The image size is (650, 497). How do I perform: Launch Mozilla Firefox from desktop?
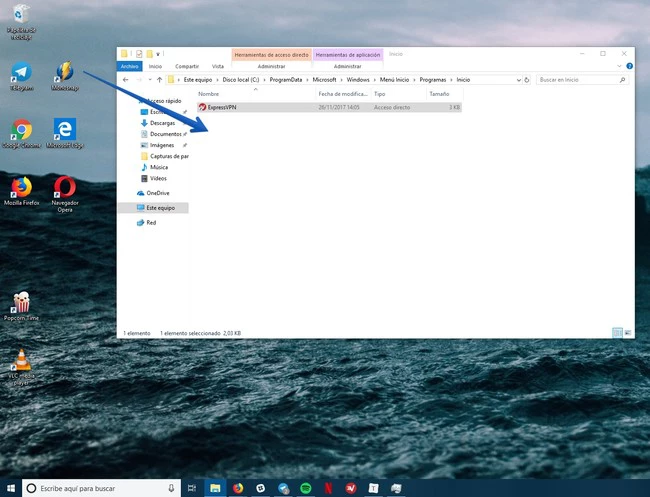point(19,187)
